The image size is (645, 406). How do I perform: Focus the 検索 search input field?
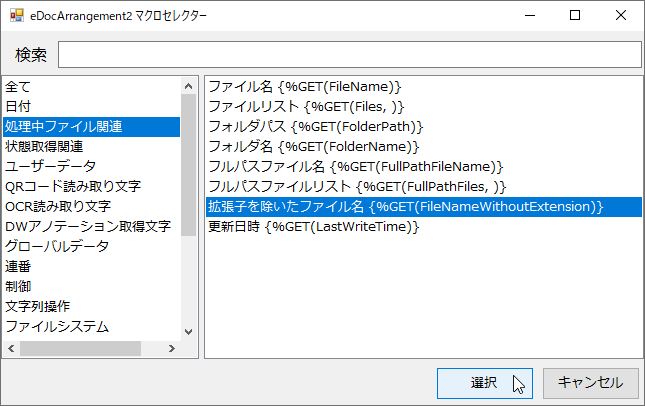350,54
